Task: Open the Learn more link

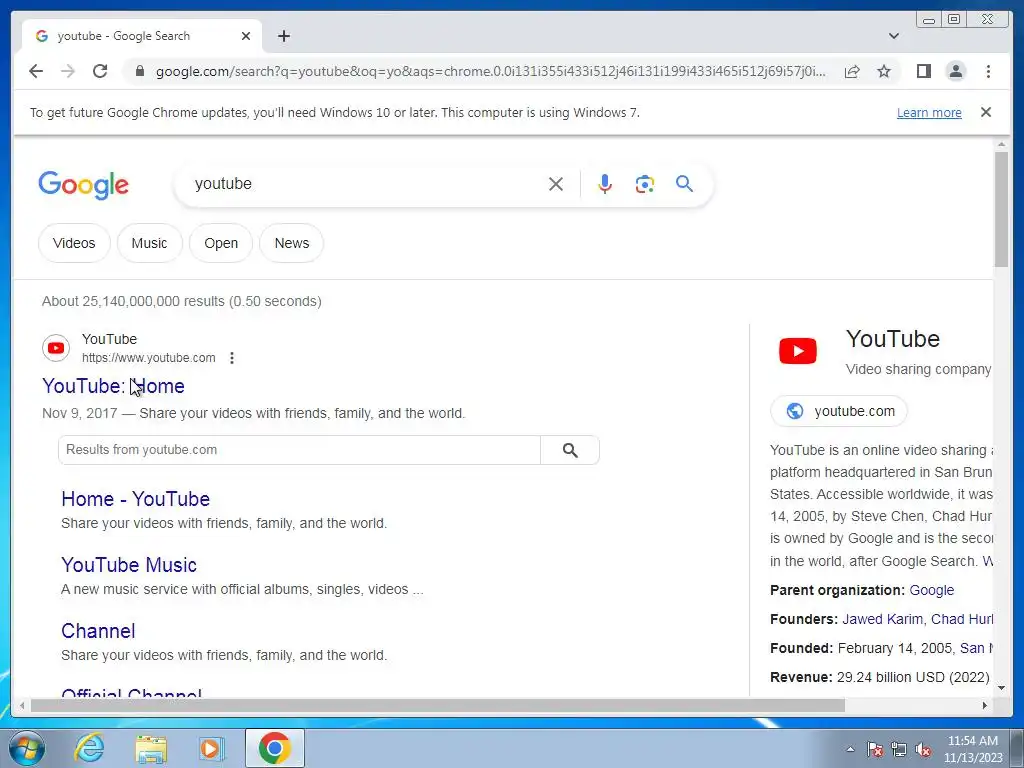Action: click(929, 112)
